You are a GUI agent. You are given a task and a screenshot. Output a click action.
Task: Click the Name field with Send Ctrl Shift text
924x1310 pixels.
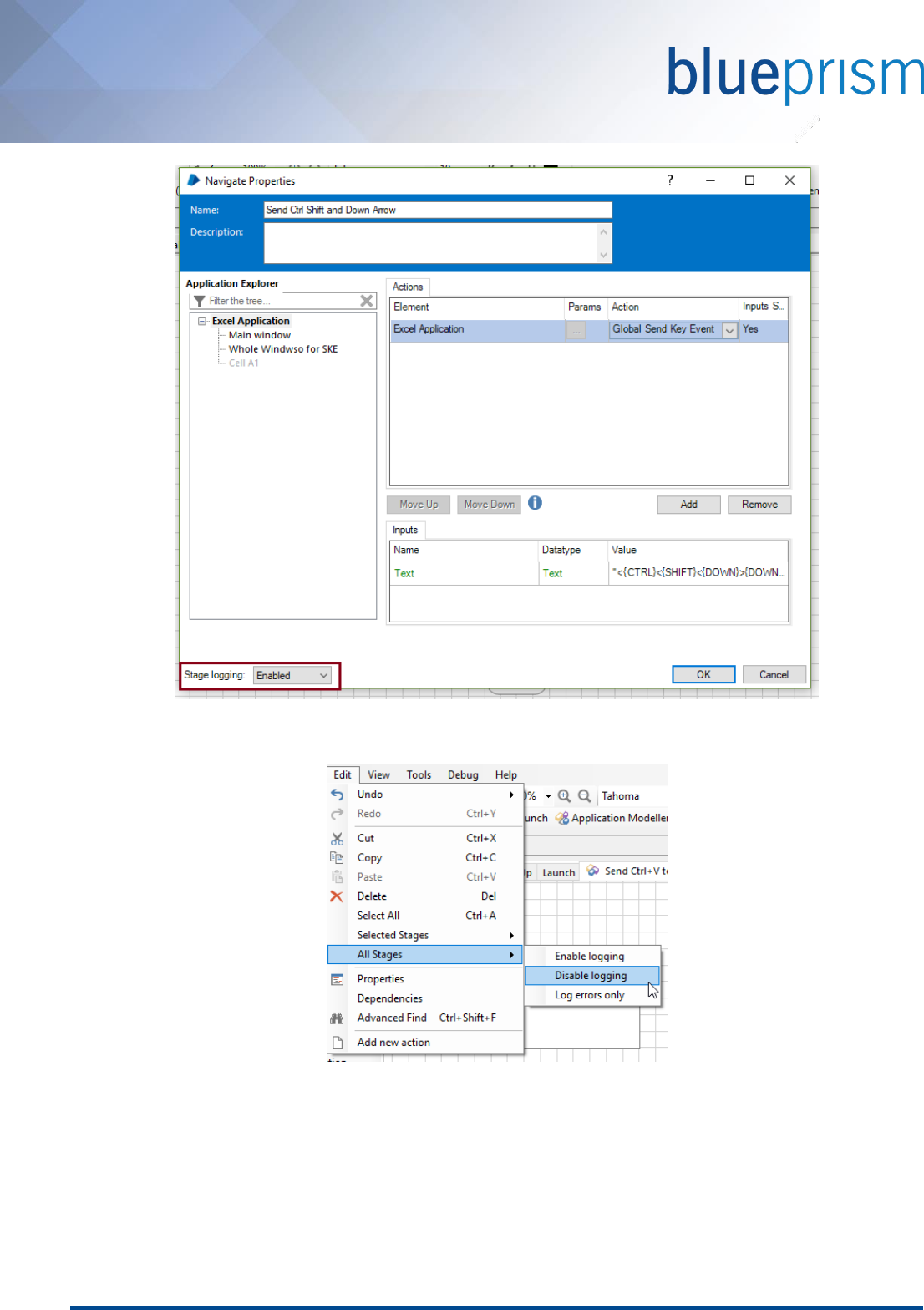pos(438,210)
